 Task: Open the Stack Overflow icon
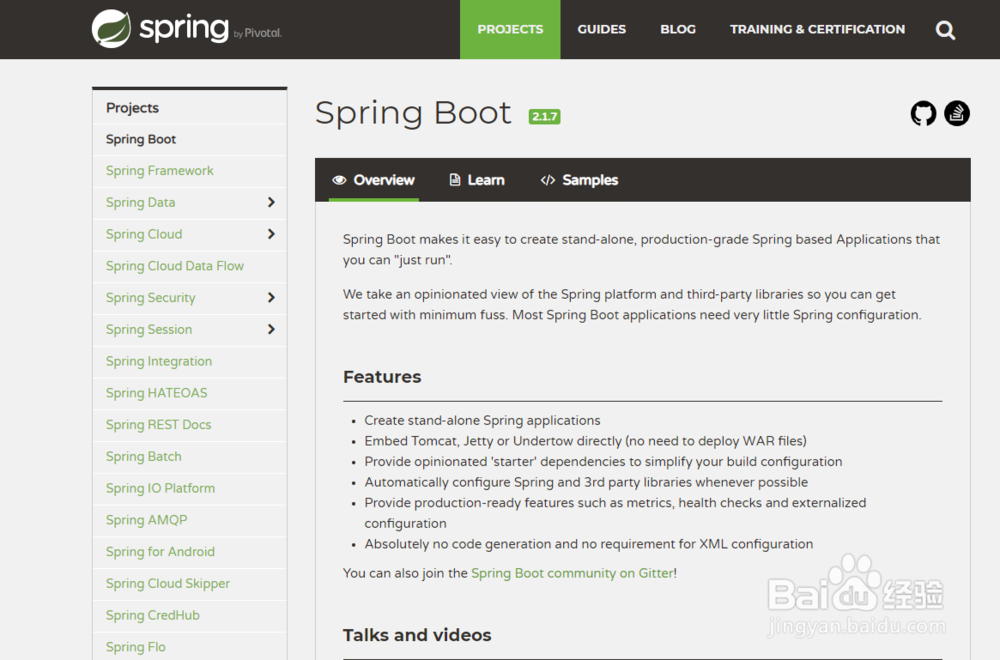pos(957,114)
